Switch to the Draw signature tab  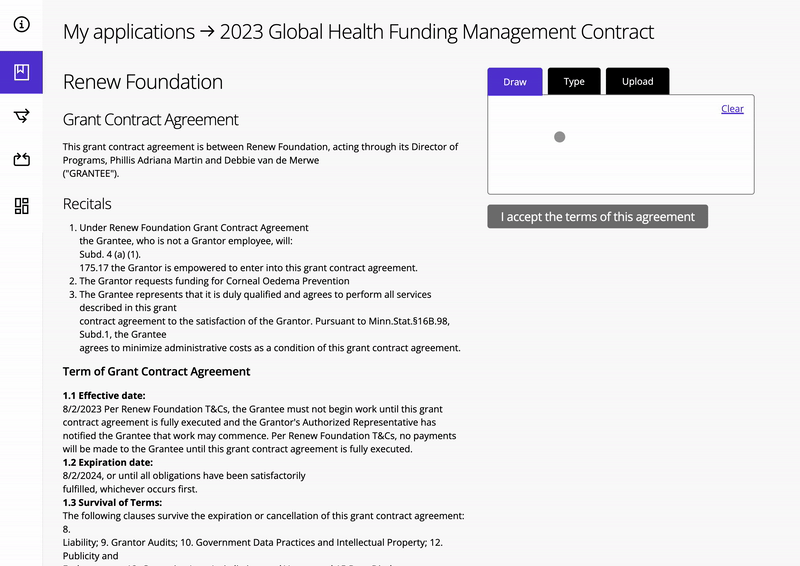click(515, 82)
